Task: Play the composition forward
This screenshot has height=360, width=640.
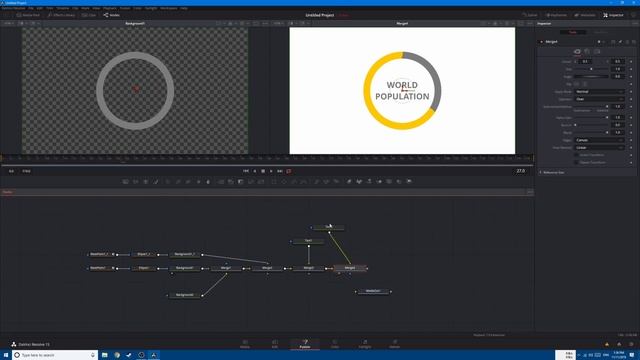Action: [x=271, y=171]
